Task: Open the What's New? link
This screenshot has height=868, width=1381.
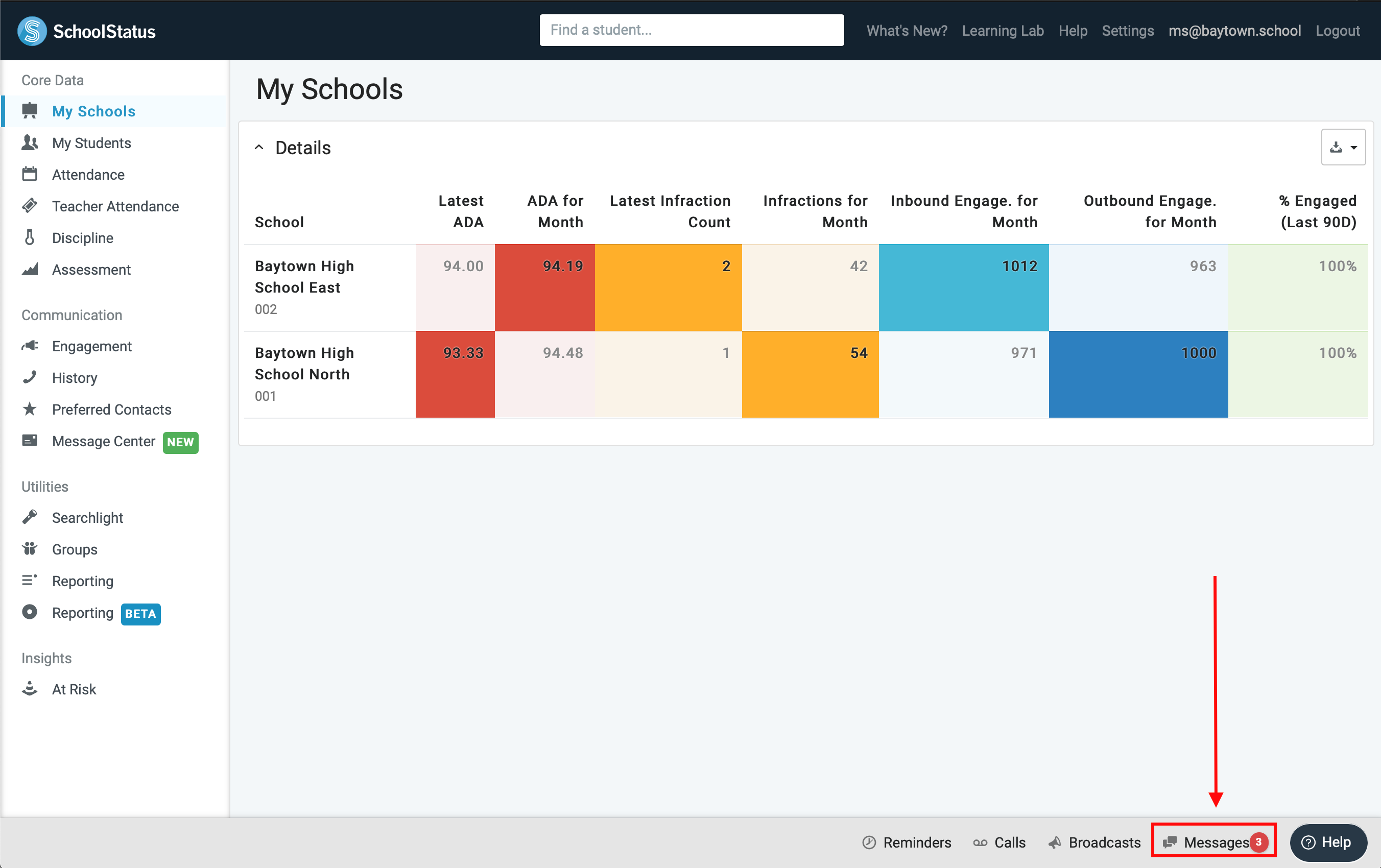Action: pos(907,31)
